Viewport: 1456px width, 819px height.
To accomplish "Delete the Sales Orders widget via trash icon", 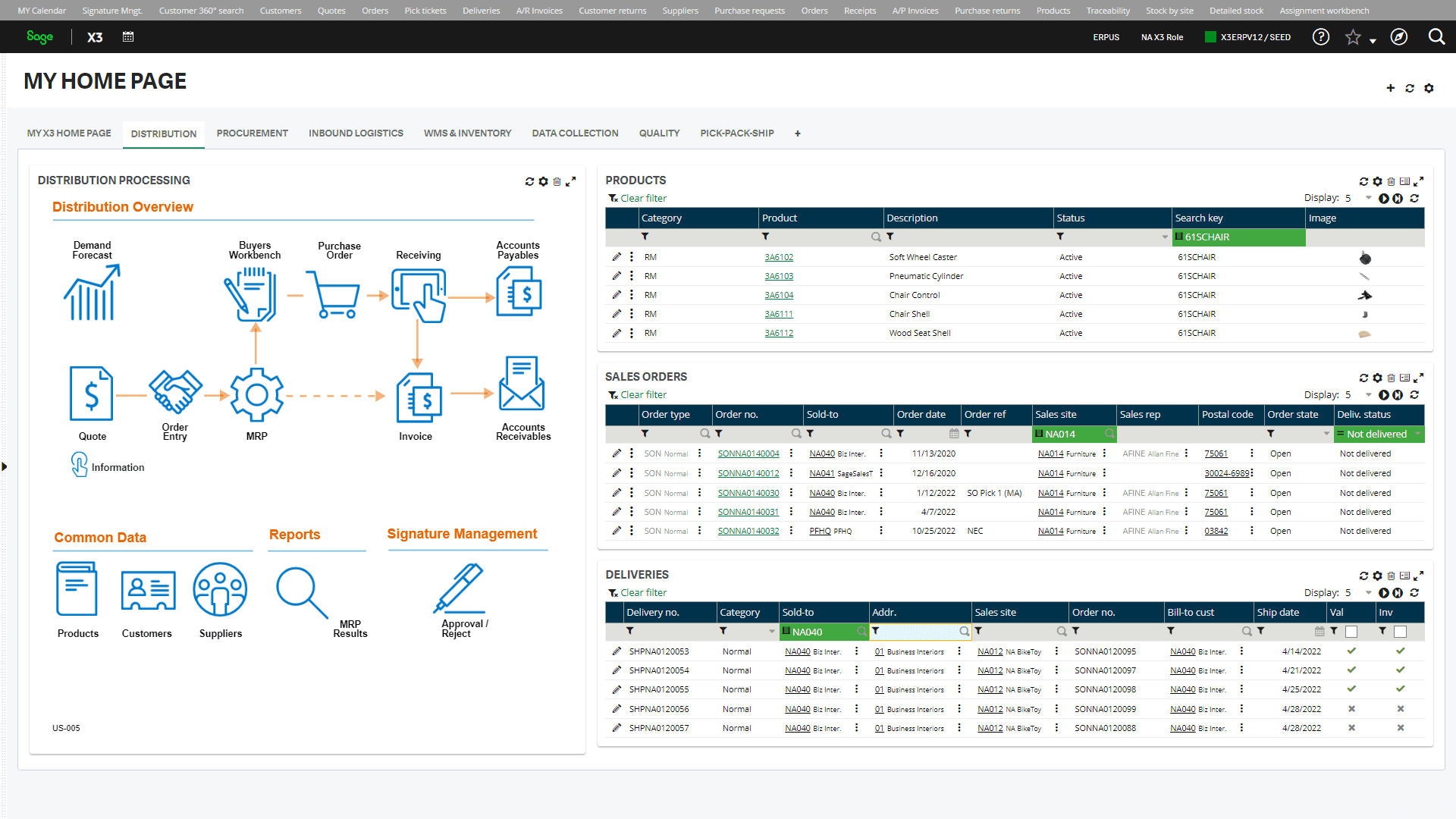I will 1391,378.
